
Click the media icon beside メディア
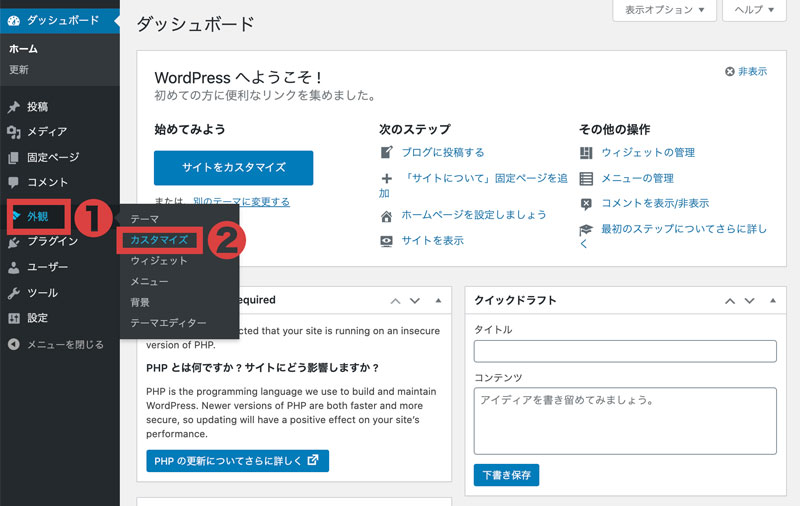tap(14, 132)
